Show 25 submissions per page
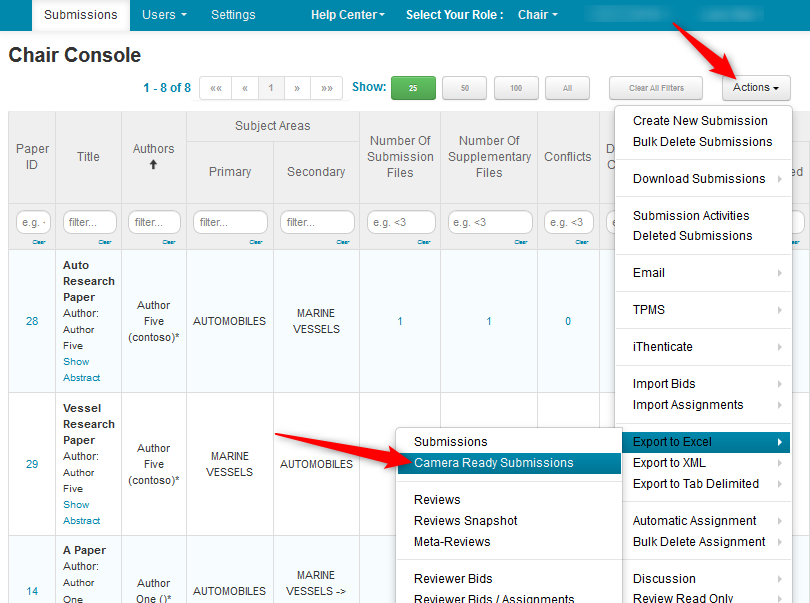Viewport: 810px width, 603px height. coord(413,88)
